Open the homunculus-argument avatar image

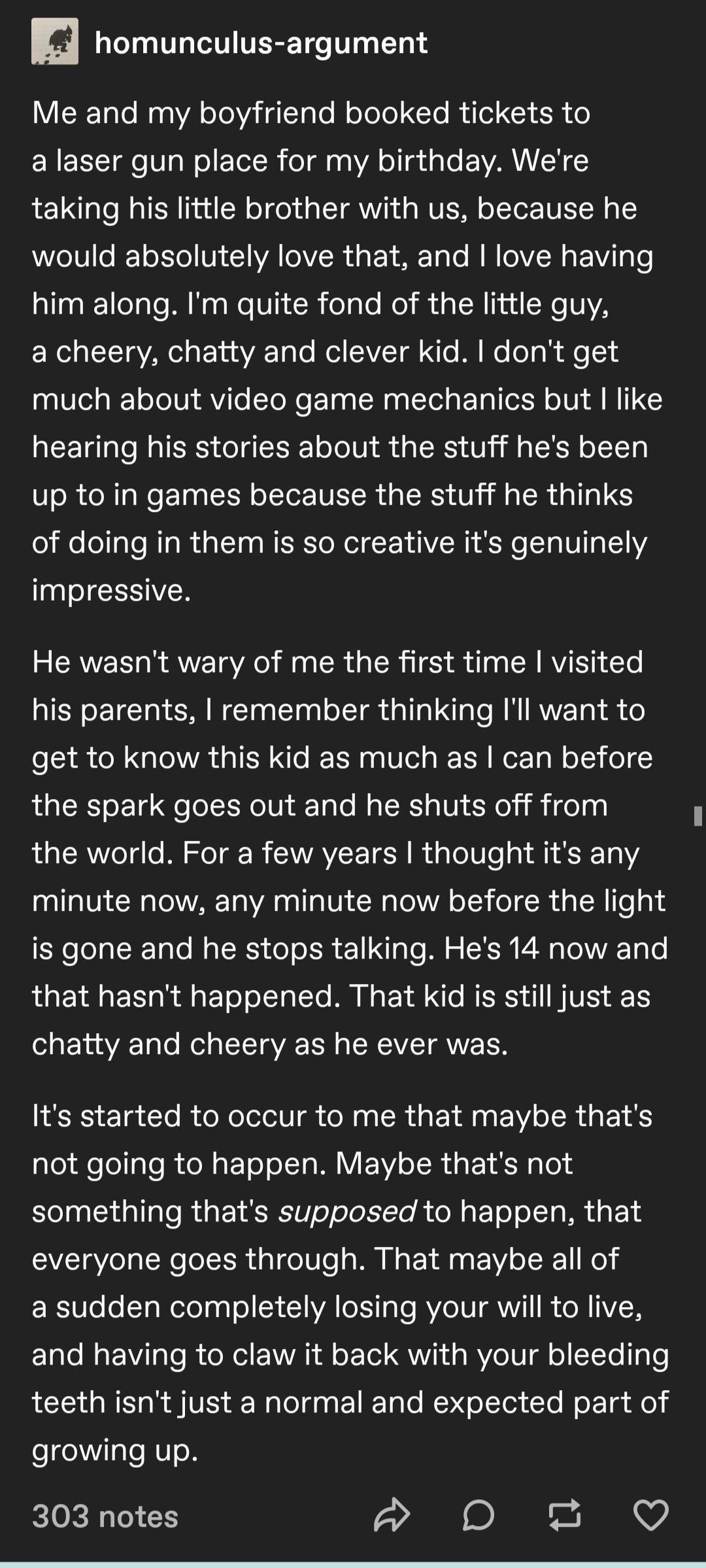55,42
